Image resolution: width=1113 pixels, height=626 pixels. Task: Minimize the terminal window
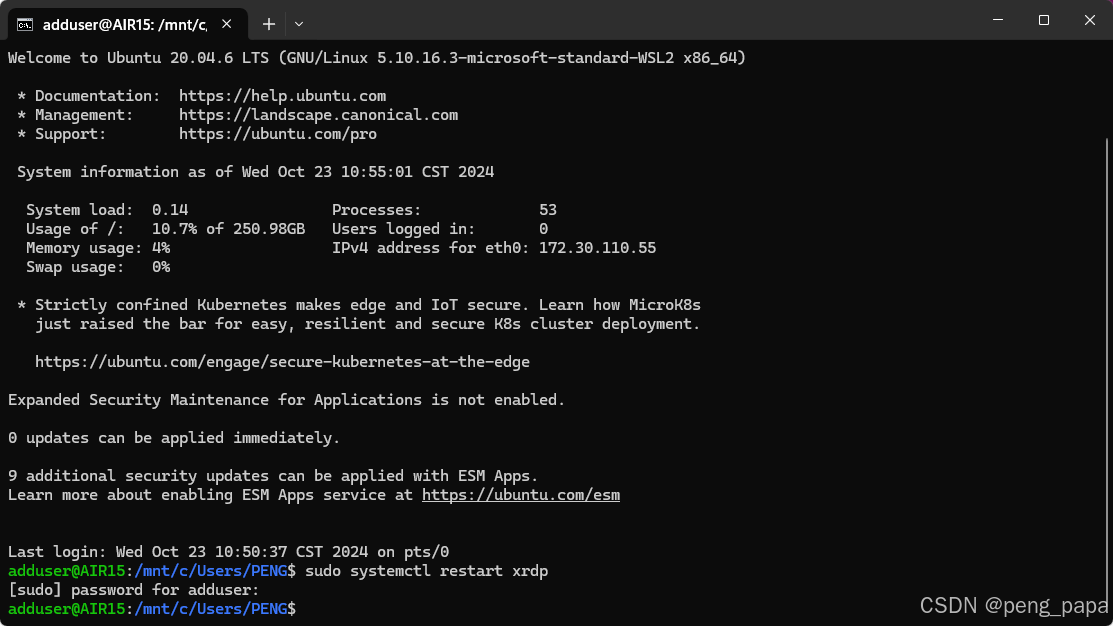998,20
